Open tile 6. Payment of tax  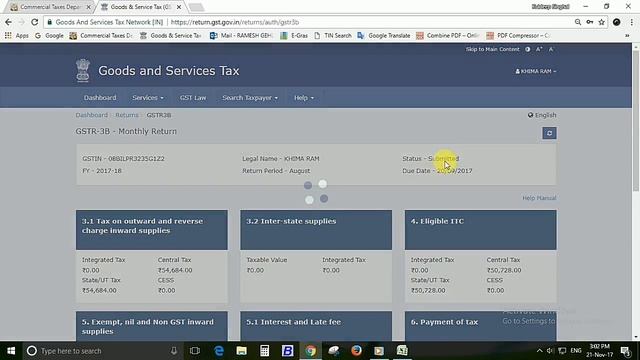[x=480, y=326]
